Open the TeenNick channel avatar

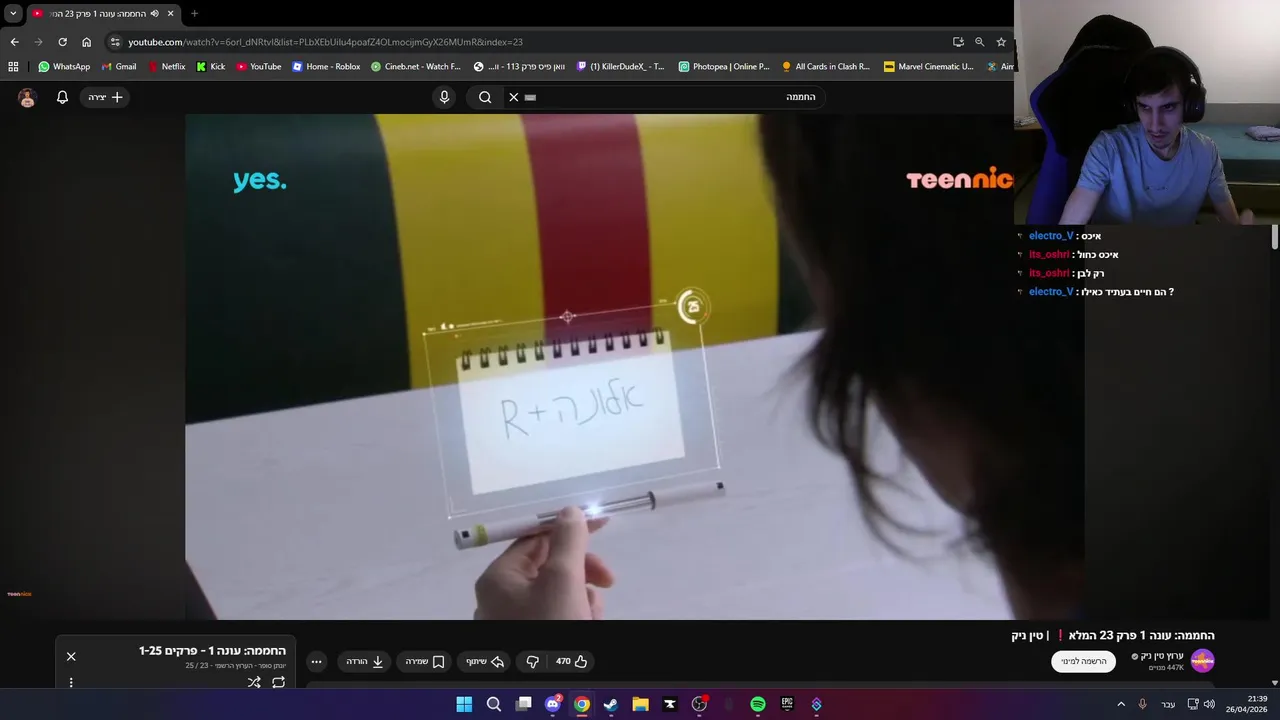click(1202, 661)
